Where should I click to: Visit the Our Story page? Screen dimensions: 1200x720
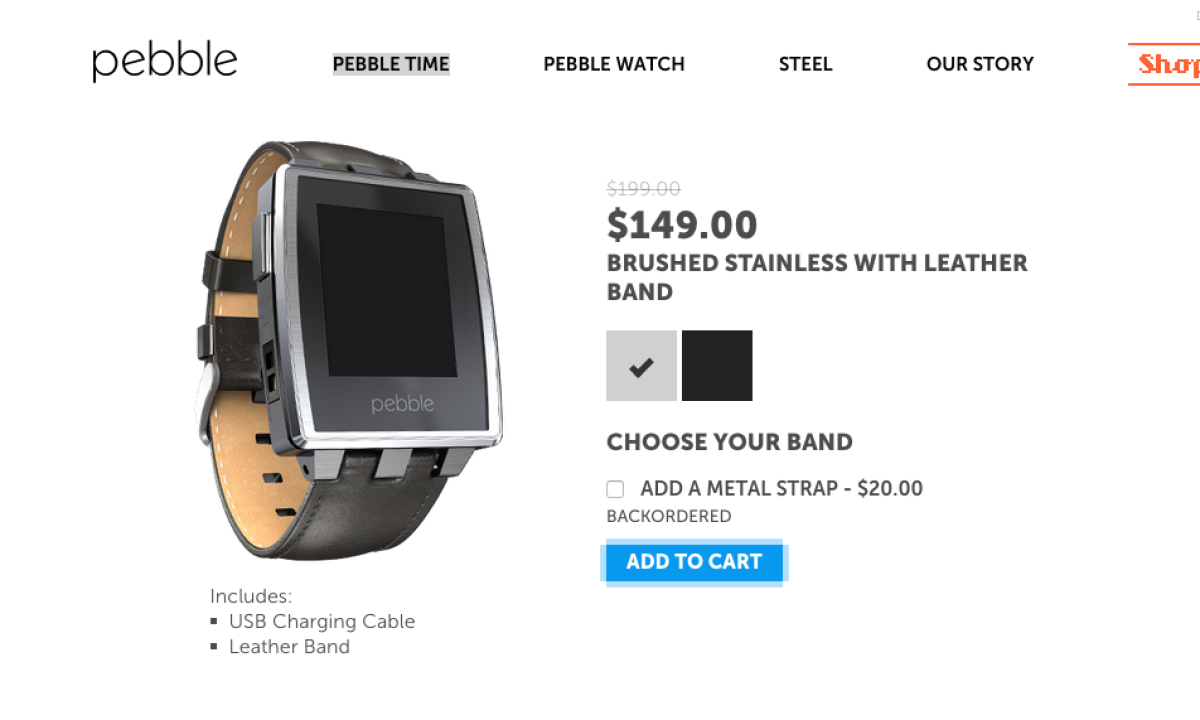click(980, 64)
